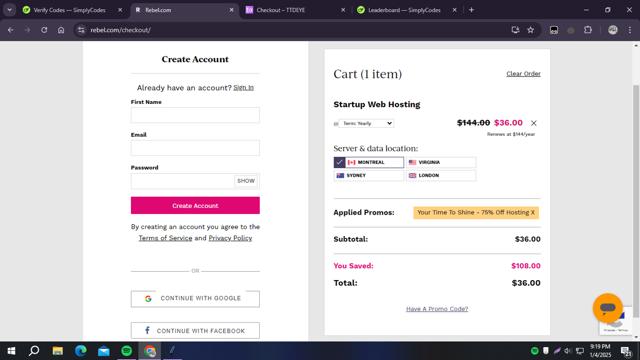Click the browser back arrow

[11, 30]
